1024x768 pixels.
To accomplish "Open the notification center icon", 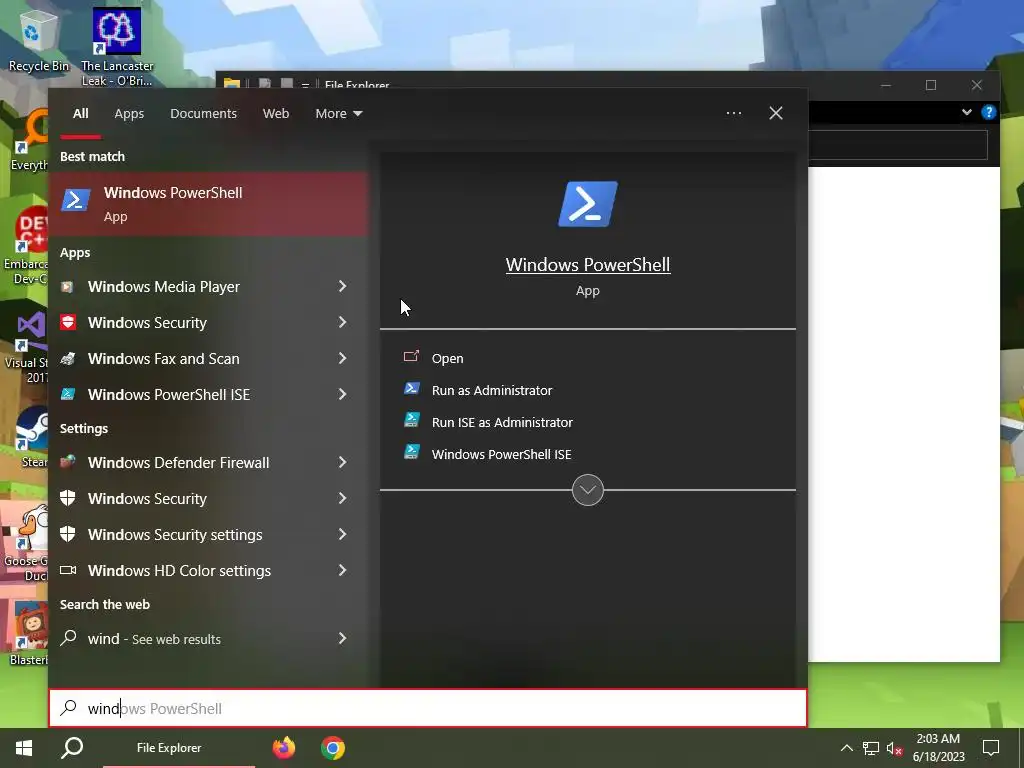I will coord(991,748).
